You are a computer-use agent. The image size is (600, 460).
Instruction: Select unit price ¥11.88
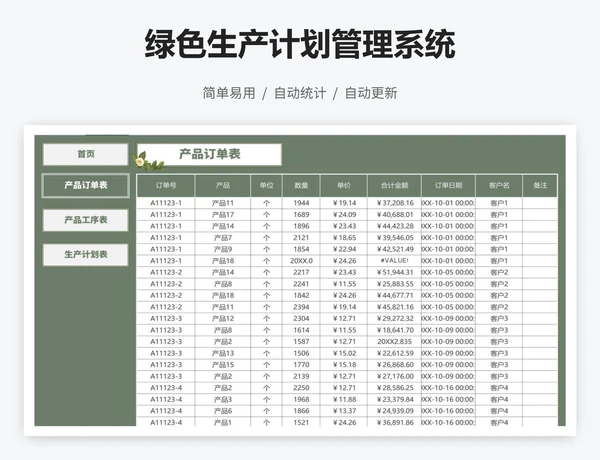point(344,399)
